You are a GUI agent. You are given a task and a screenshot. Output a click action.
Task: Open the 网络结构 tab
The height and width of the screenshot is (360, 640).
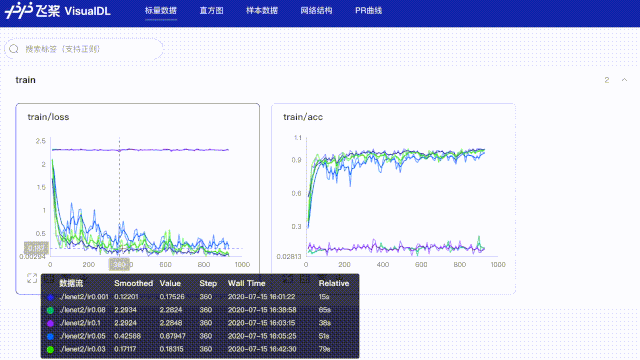click(x=316, y=11)
